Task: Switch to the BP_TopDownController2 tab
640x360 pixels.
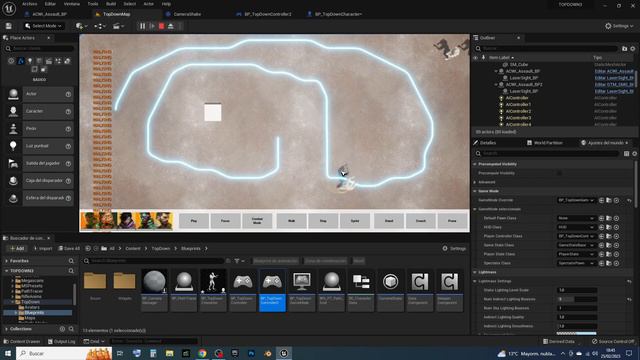Action: [267, 14]
